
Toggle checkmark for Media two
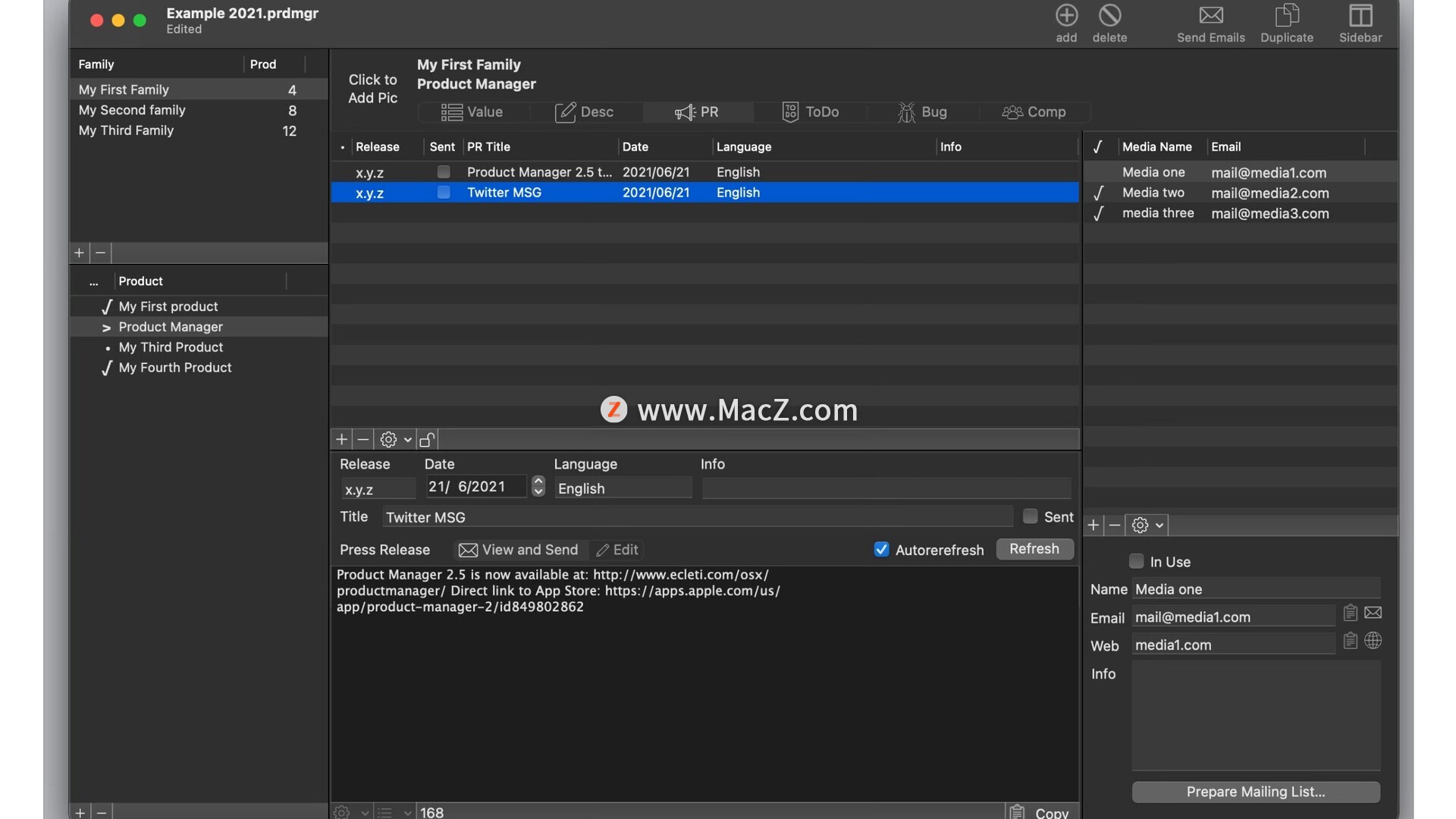point(1098,193)
